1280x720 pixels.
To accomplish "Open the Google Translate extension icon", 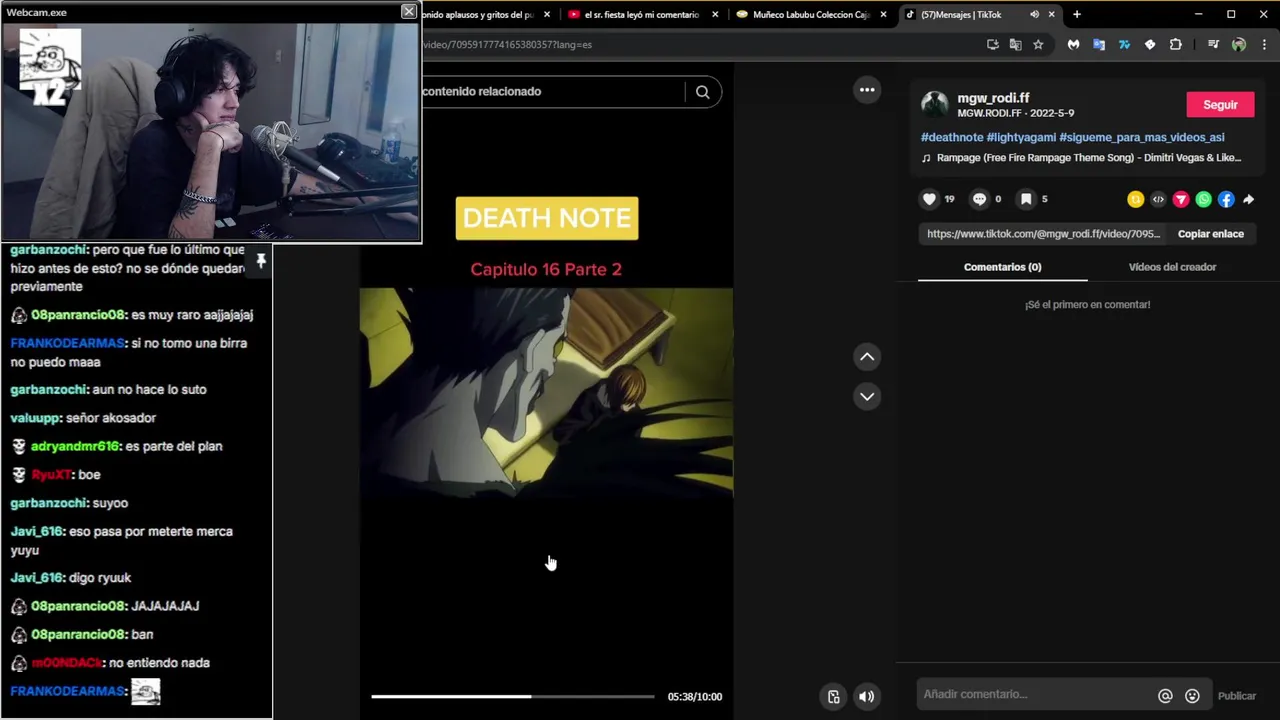I will [x=1099, y=44].
